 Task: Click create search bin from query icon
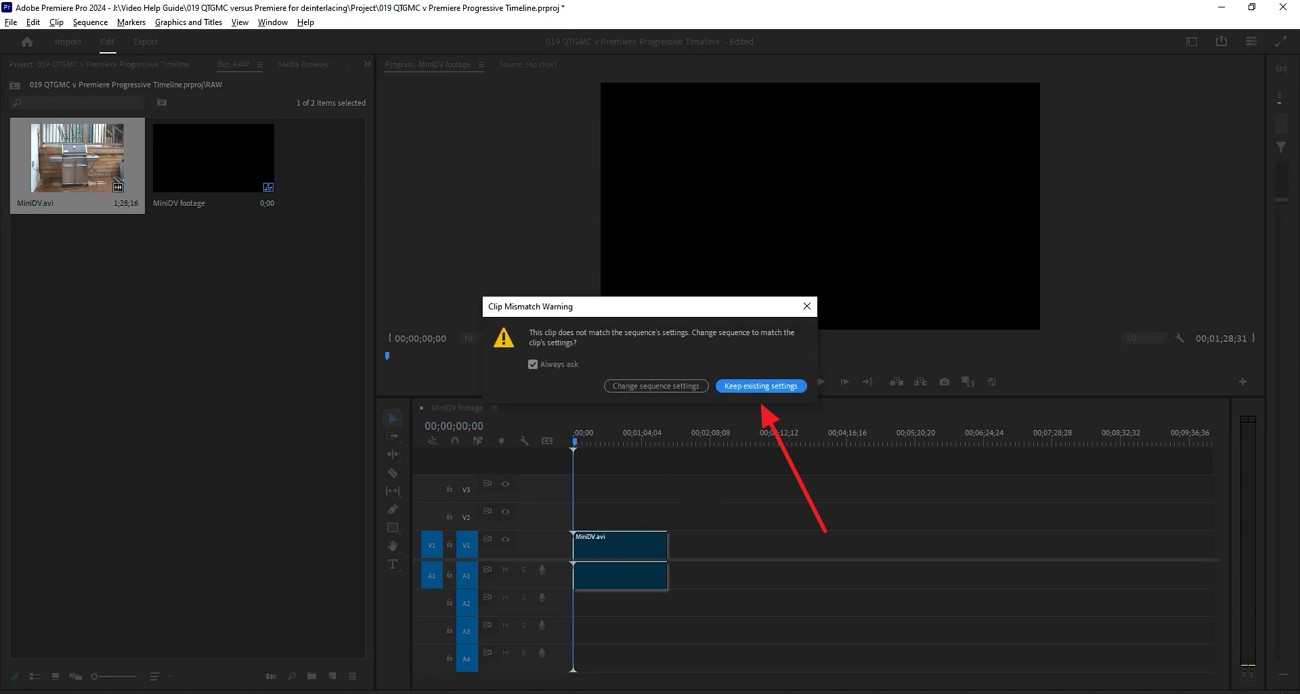[162, 103]
